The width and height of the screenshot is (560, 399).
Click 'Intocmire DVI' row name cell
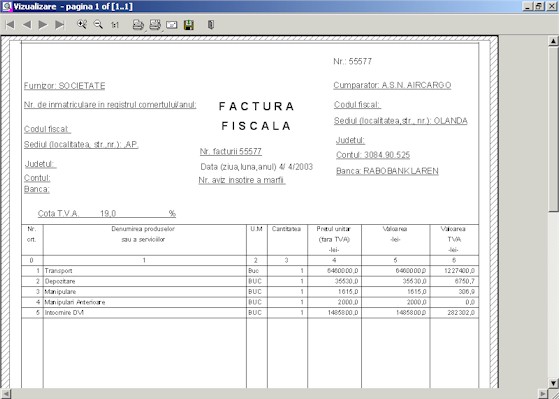(144, 313)
